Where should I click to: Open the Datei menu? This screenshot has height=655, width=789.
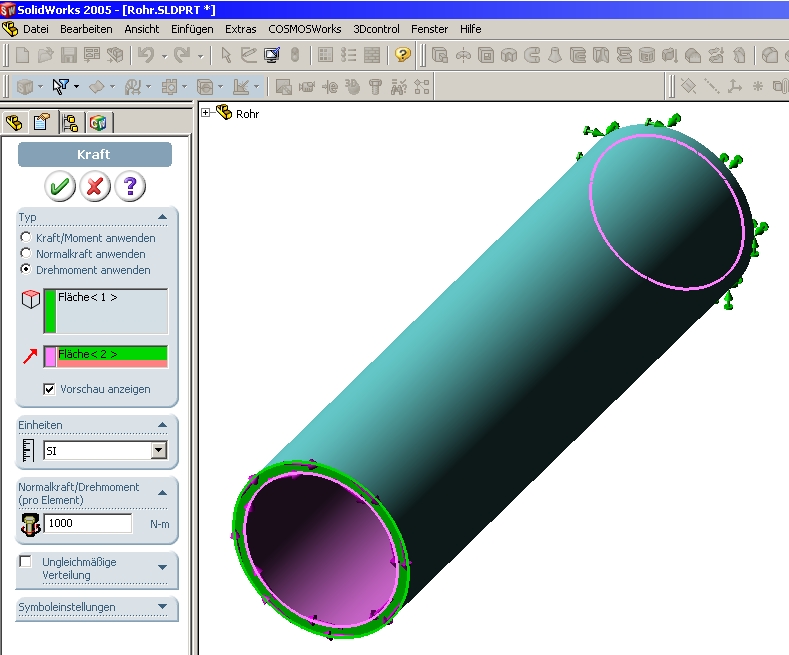click(x=36, y=29)
